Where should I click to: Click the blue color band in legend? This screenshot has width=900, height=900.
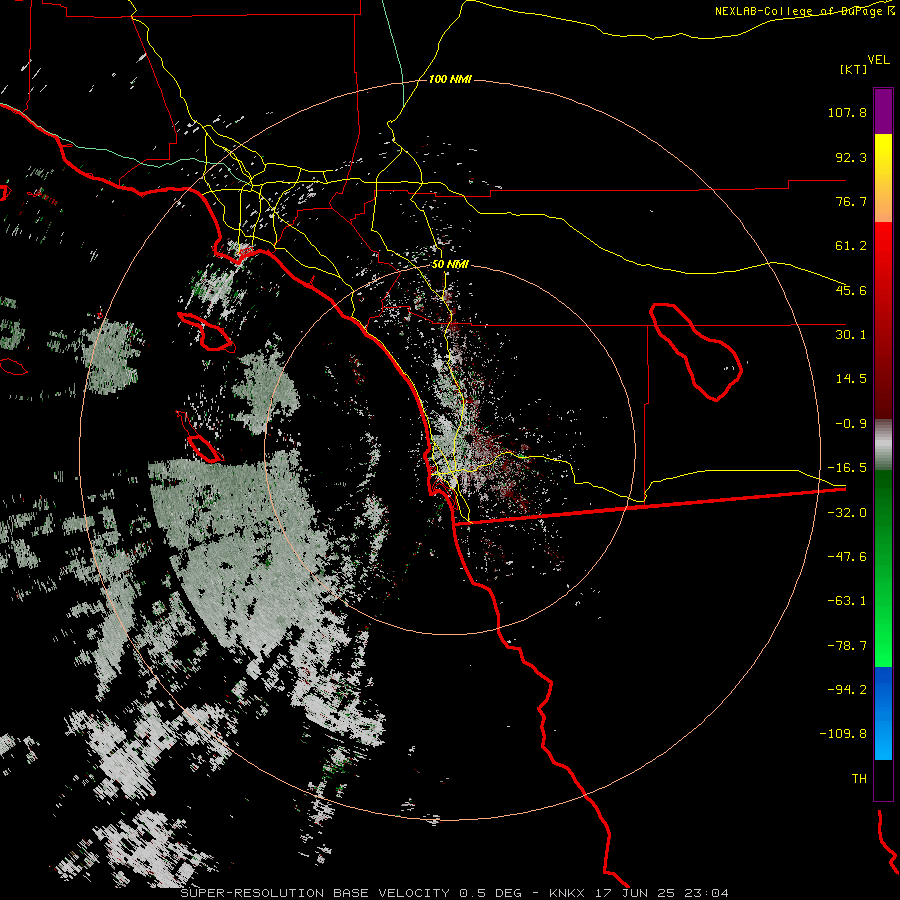click(883, 713)
